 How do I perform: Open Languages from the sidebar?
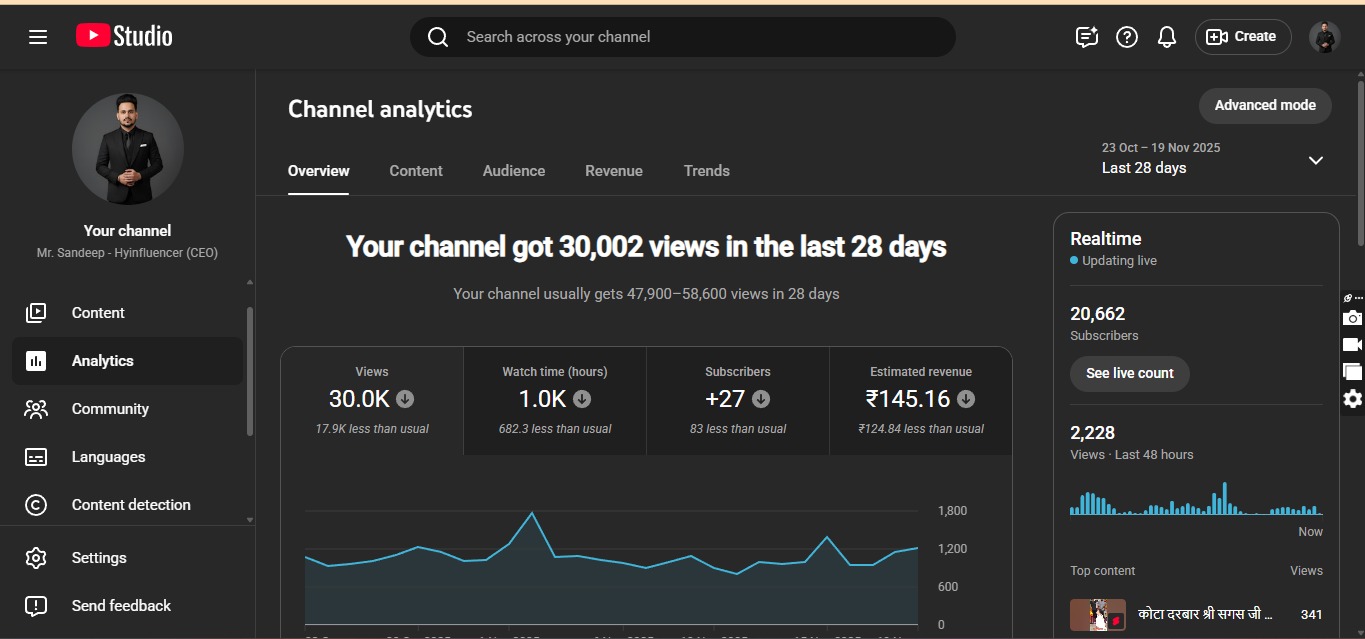[108, 457]
